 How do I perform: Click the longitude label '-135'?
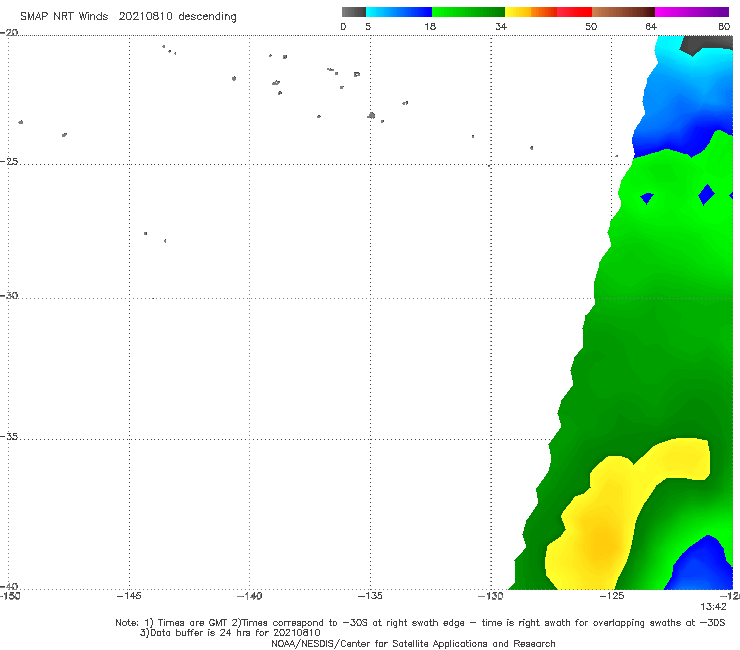(370, 596)
